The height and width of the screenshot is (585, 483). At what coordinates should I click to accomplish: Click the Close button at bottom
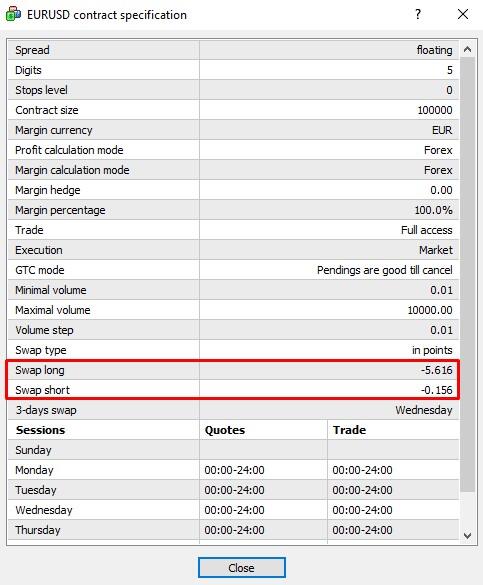[x=242, y=568]
